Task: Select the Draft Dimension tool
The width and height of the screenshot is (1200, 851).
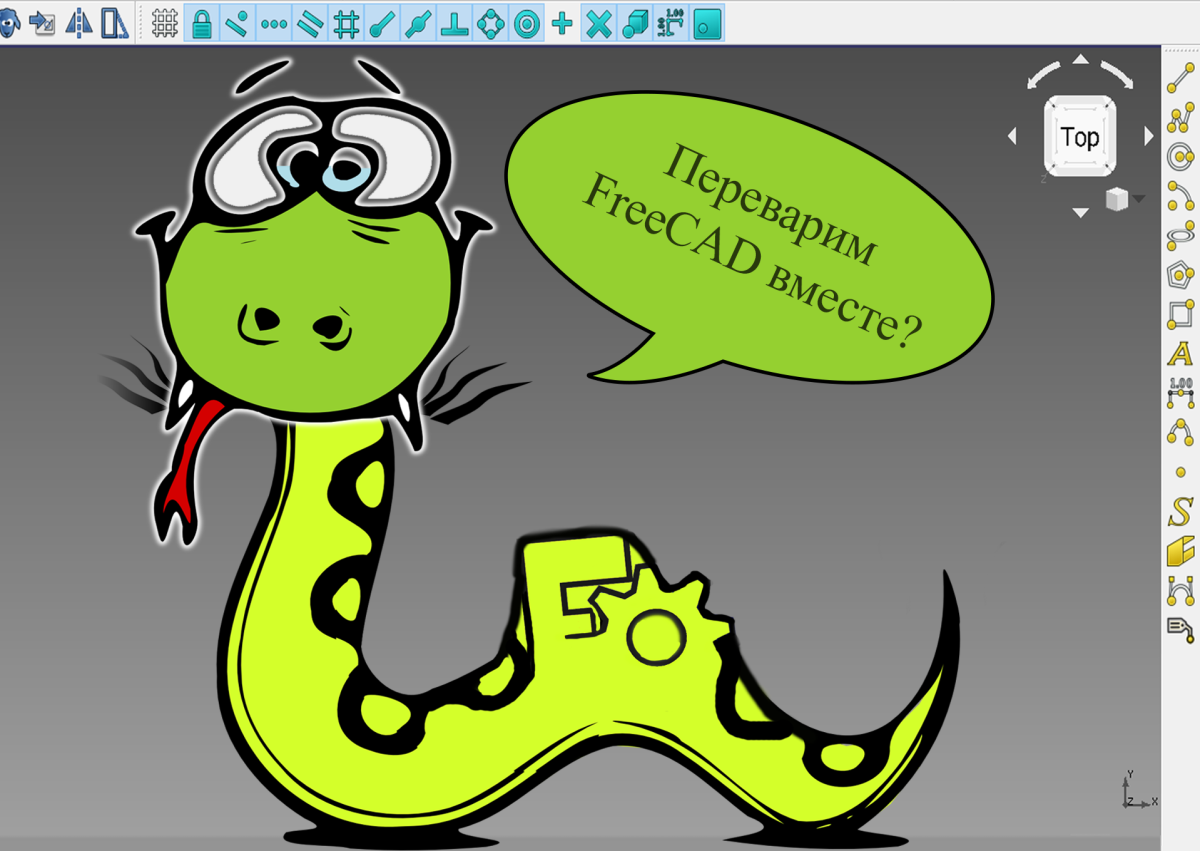Action: [1181, 393]
